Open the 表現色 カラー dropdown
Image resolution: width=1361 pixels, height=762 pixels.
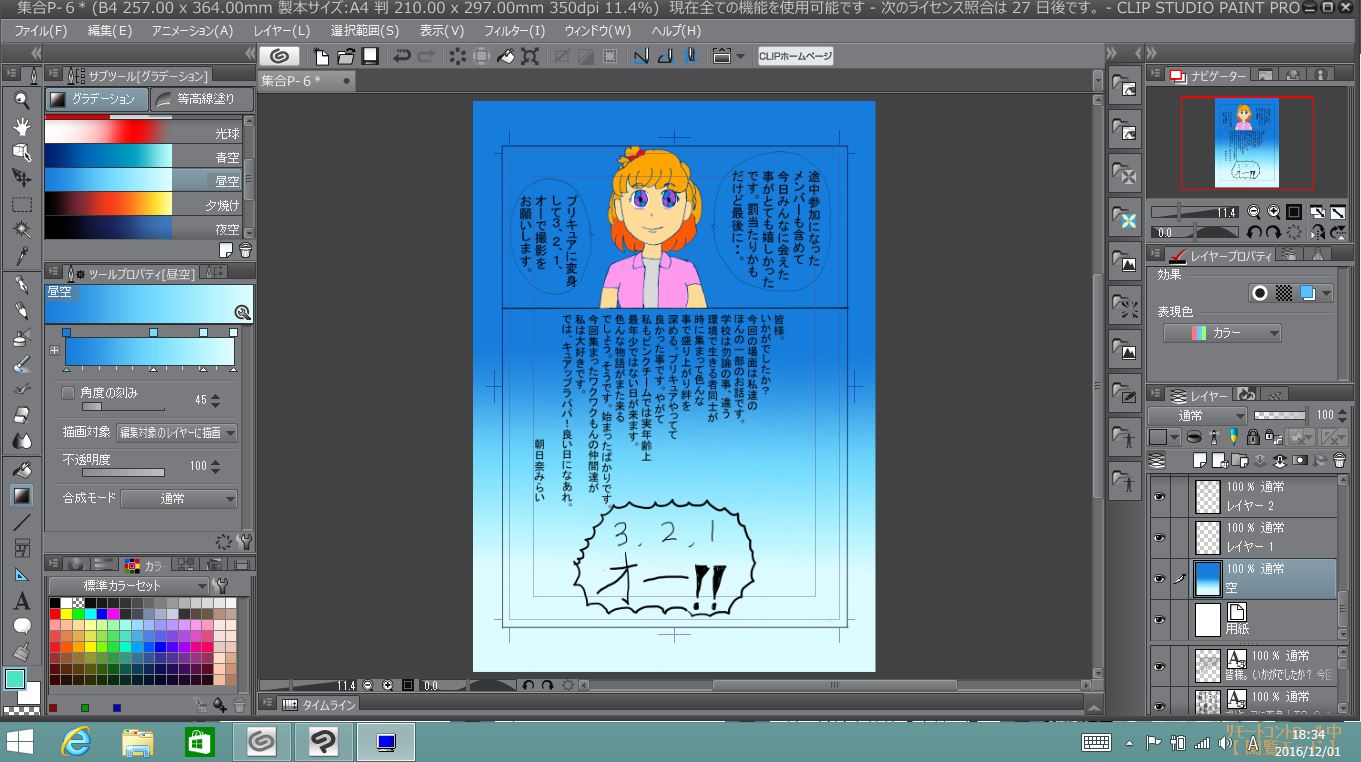(x=1221, y=333)
